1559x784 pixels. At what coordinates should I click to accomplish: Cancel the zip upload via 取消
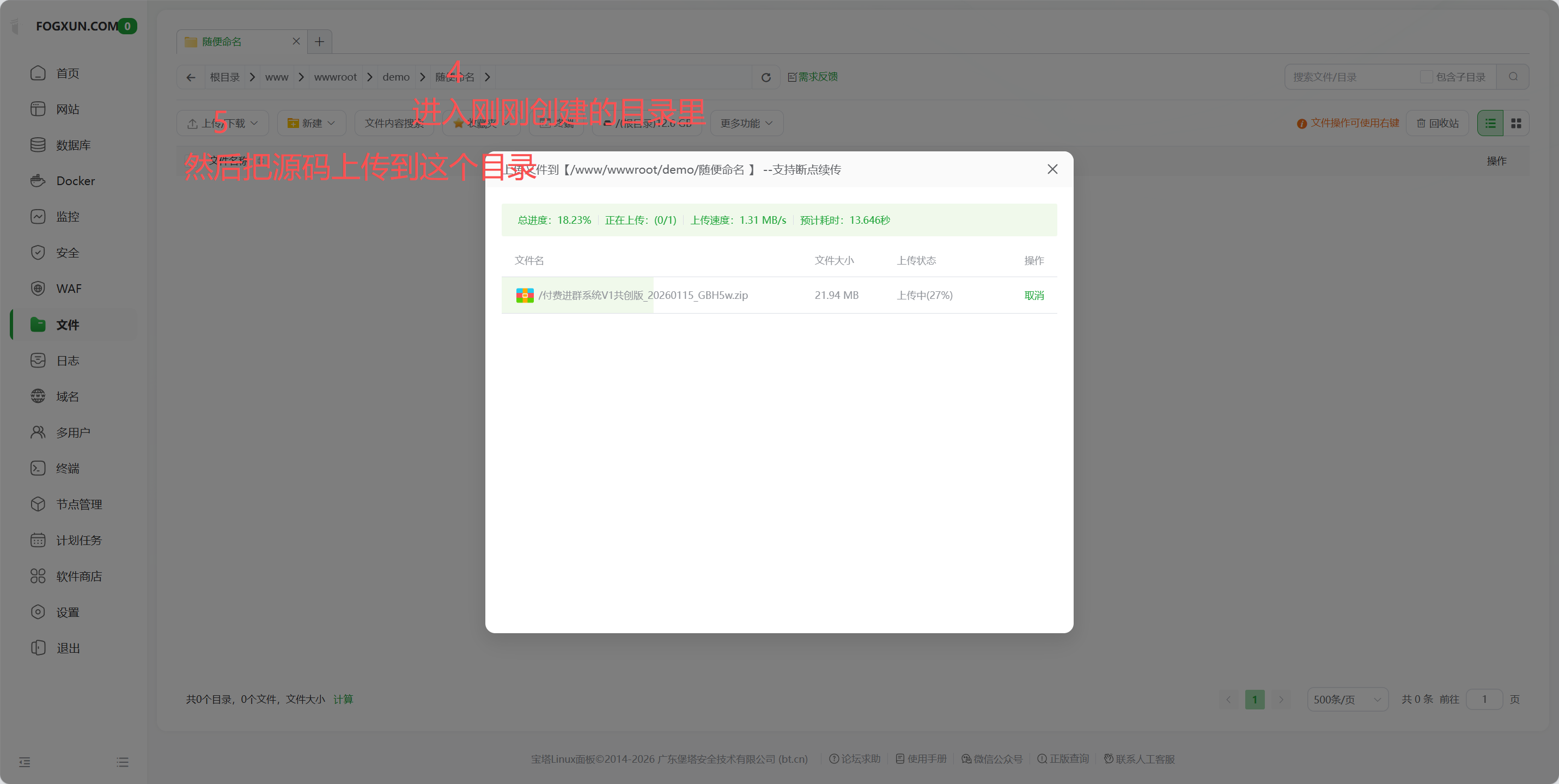pyautogui.click(x=1033, y=295)
